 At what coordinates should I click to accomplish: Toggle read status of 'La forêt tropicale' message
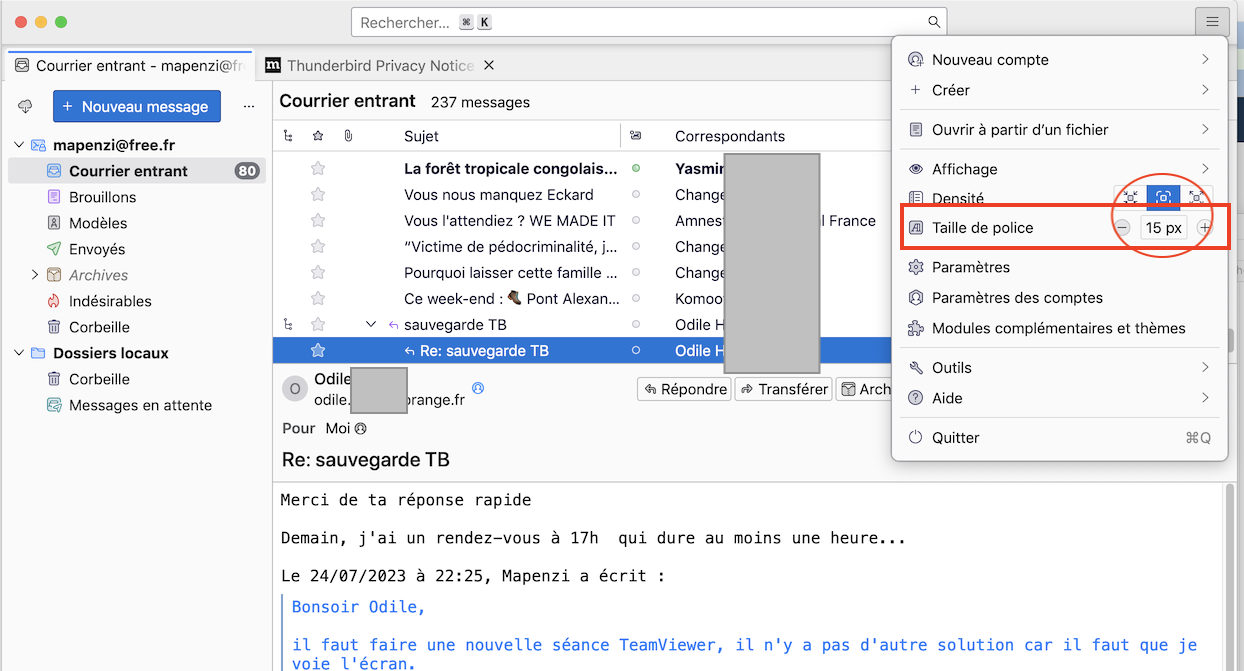[x=636, y=169]
